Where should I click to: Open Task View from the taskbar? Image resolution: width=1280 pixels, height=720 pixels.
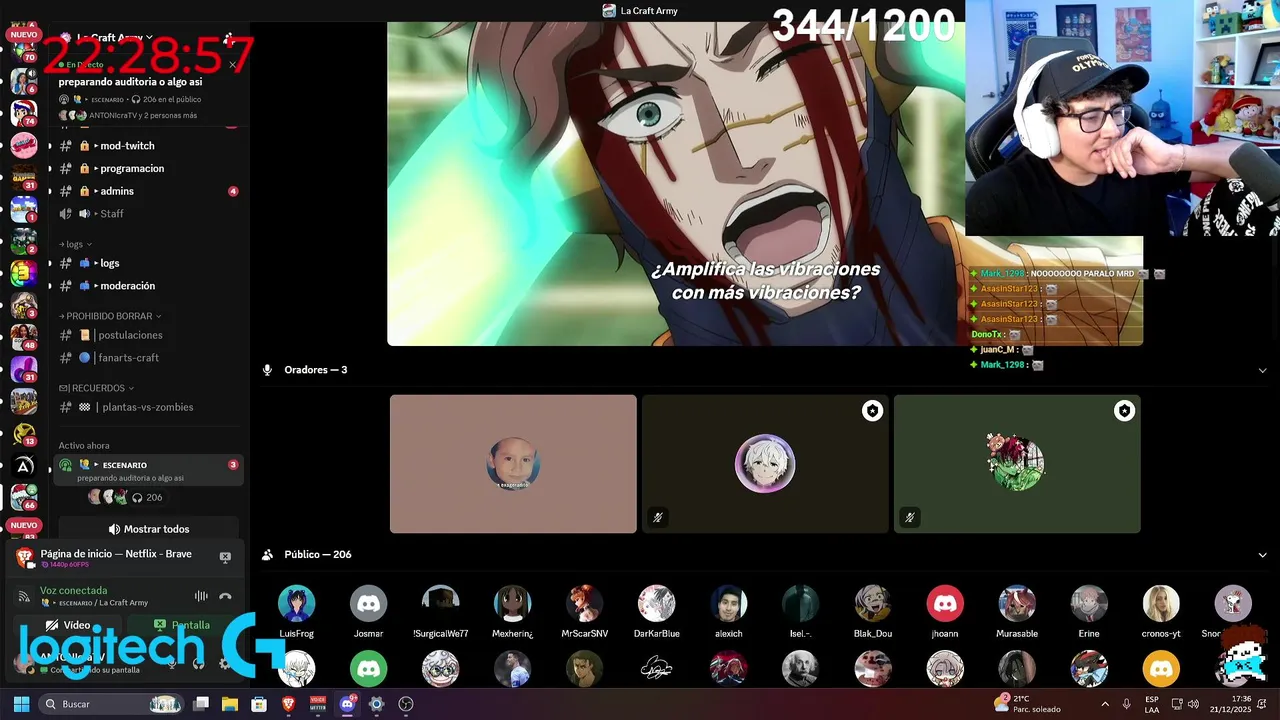[x=201, y=704]
